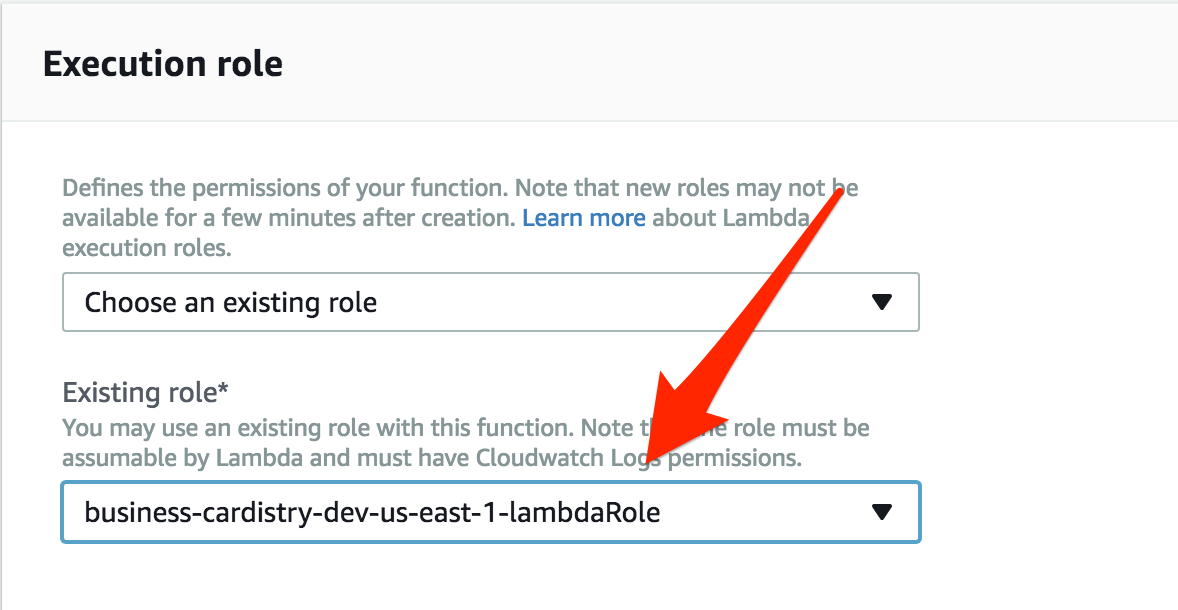Screen dimensions: 1178x610
Task: Click the "Choose an existing role" text
Action: tap(231, 302)
